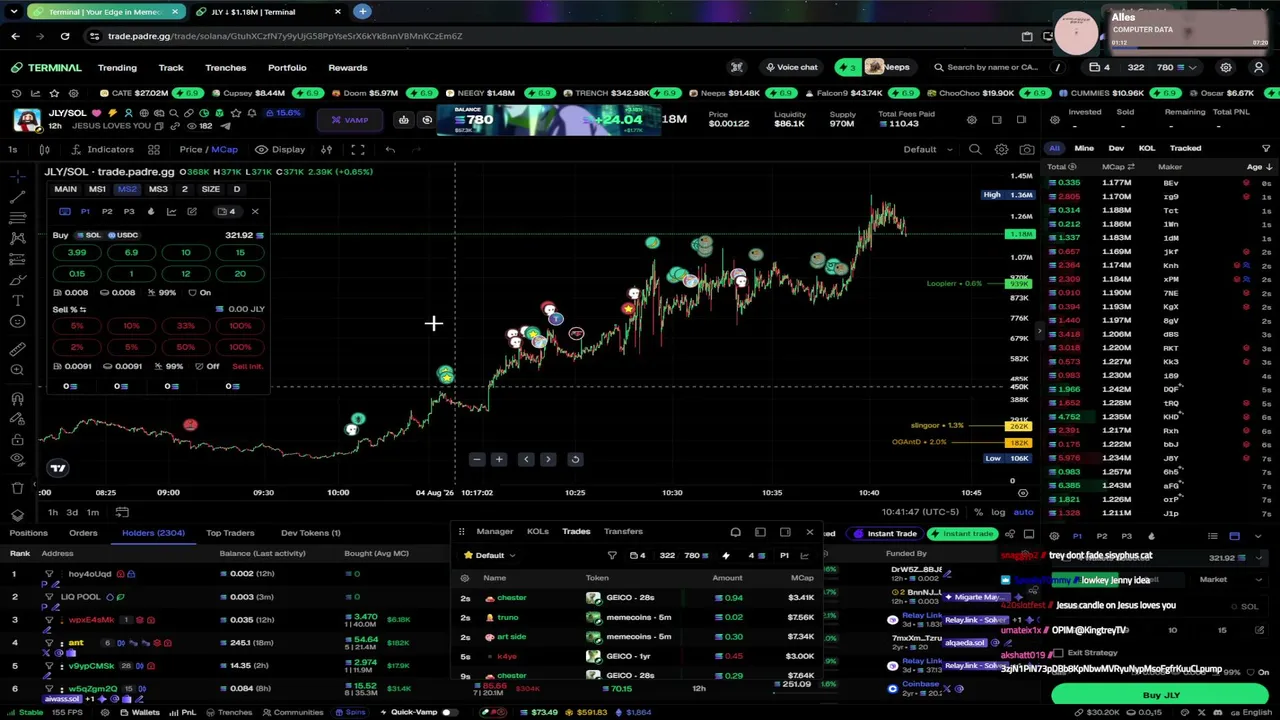Screen dimensions: 1280x720
Task: Select the KOLs tab in trades panel
Action: click(537, 532)
